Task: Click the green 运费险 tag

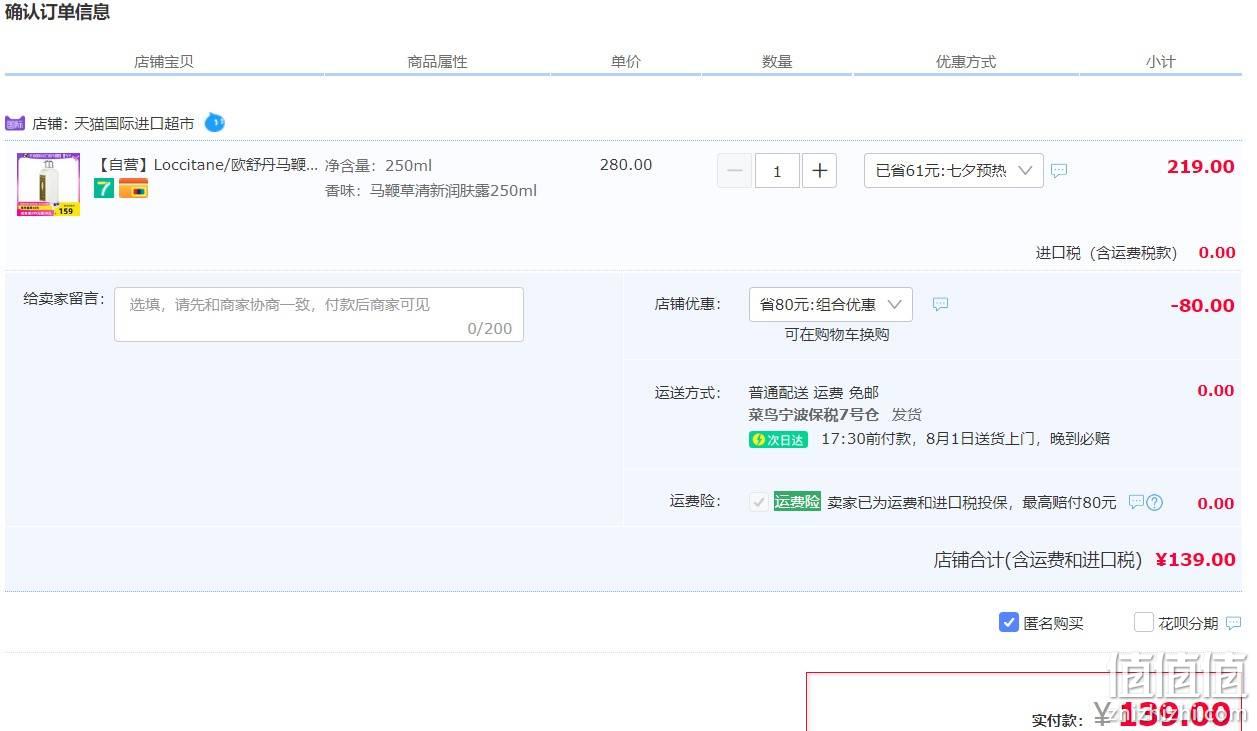Action: (797, 502)
